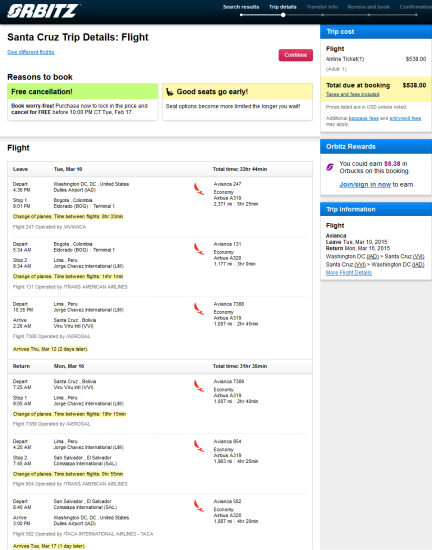Click the seat icon beside Good seats go early
Viewport: 432px width, 550px height.
pos(170,92)
